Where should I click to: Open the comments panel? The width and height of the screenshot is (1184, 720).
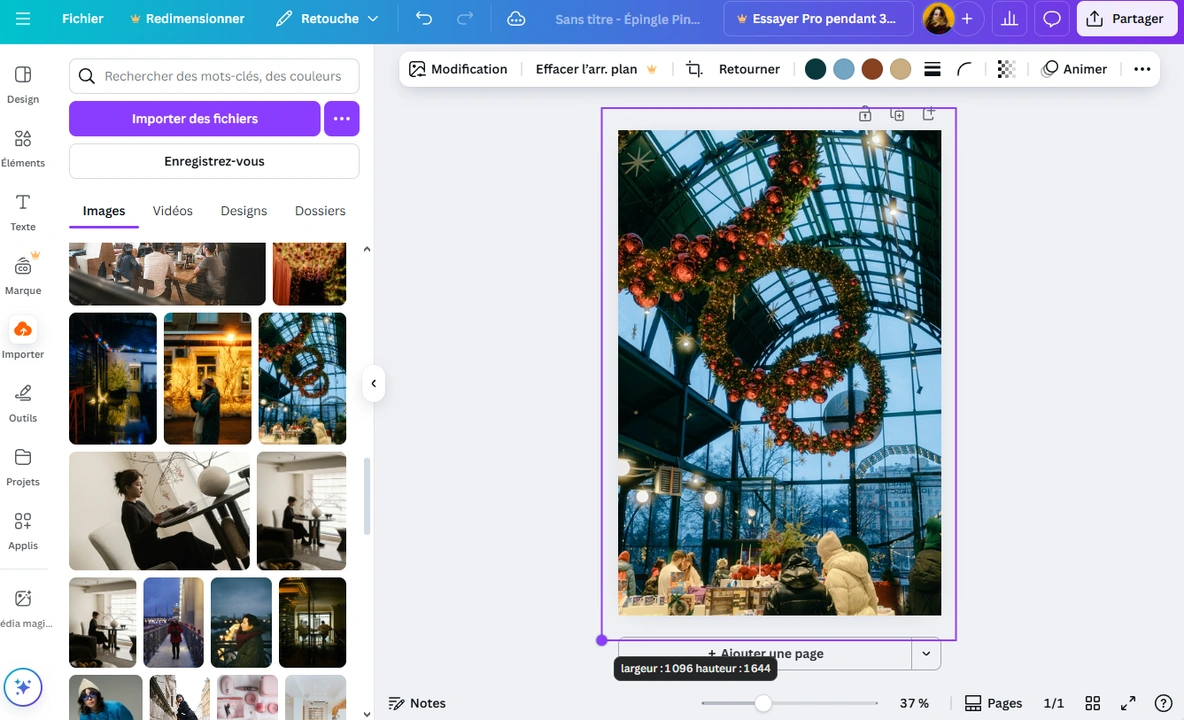[x=1051, y=18]
